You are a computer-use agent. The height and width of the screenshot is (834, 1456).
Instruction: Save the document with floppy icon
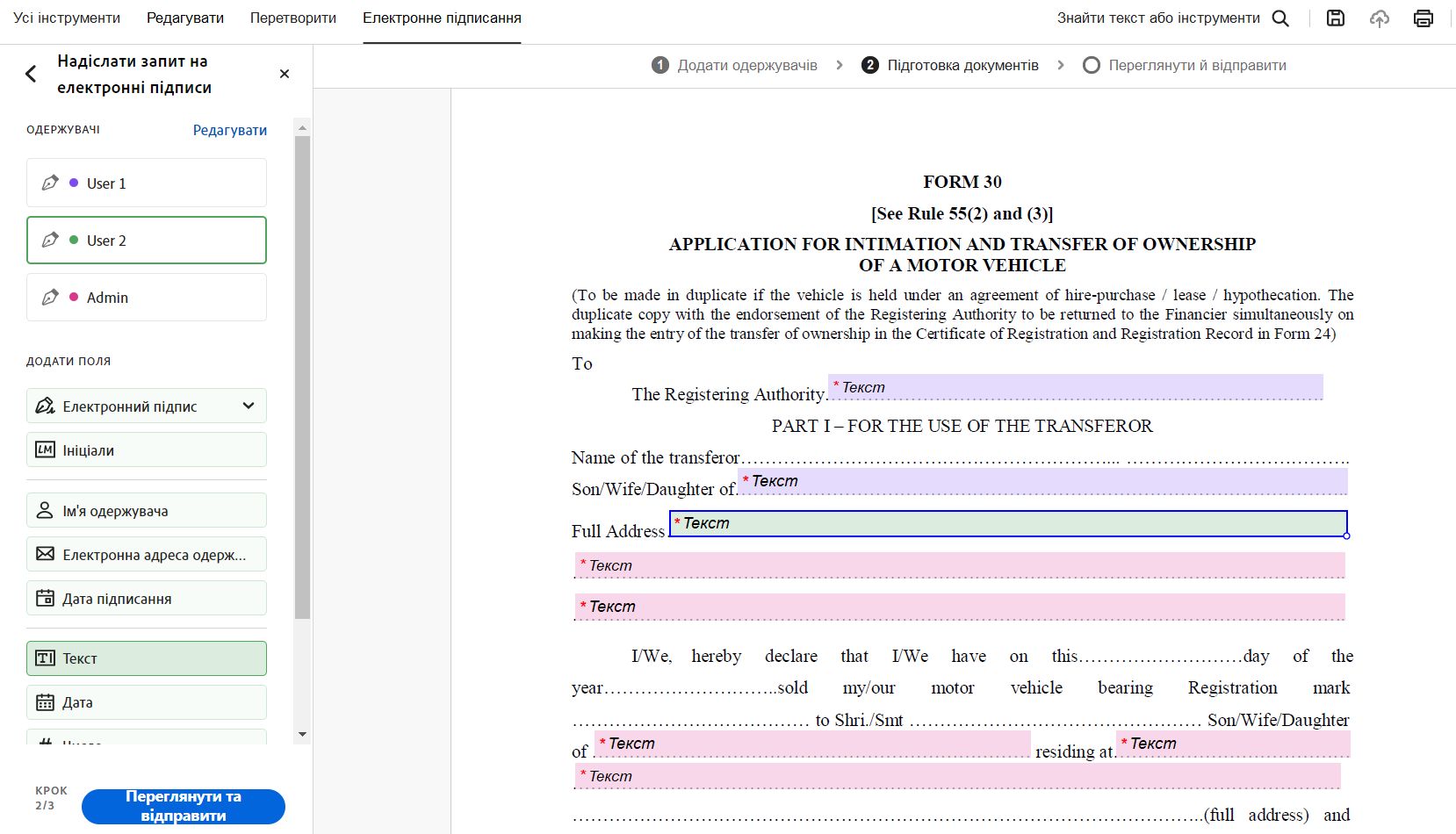pos(1336,18)
